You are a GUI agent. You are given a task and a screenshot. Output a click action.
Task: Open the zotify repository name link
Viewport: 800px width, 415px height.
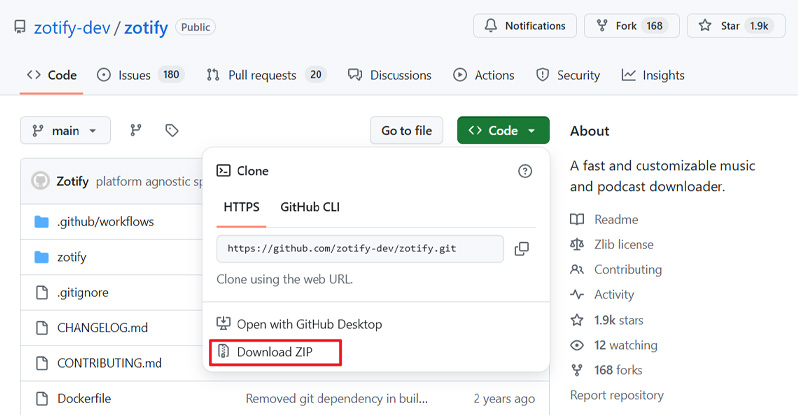click(x=146, y=28)
